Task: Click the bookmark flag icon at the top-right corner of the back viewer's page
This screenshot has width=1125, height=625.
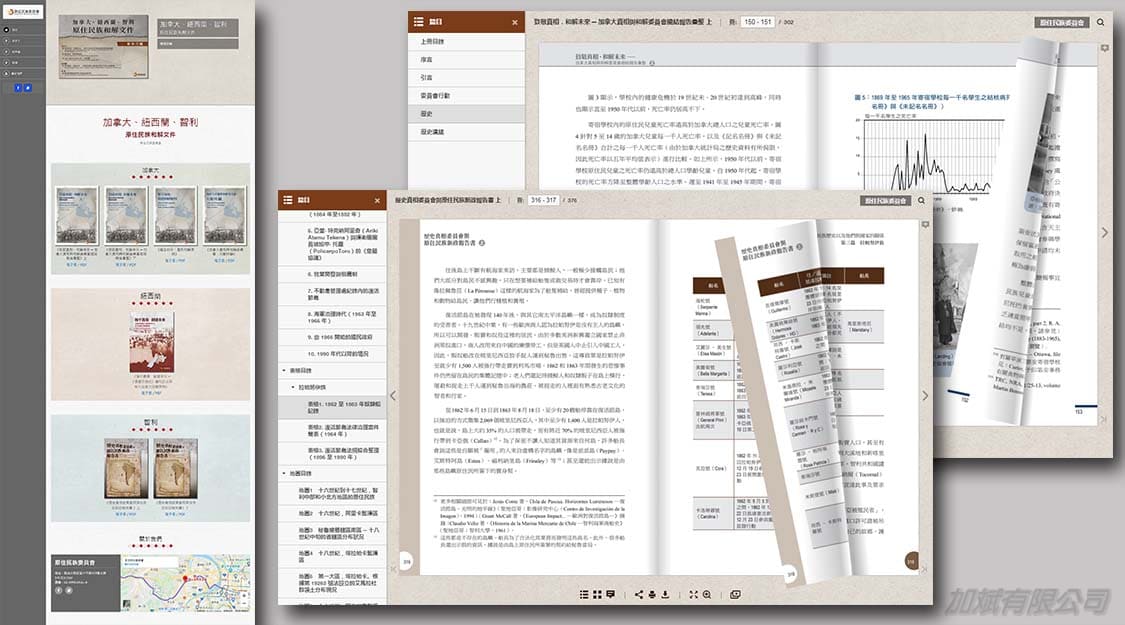Action: [1105, 48]
